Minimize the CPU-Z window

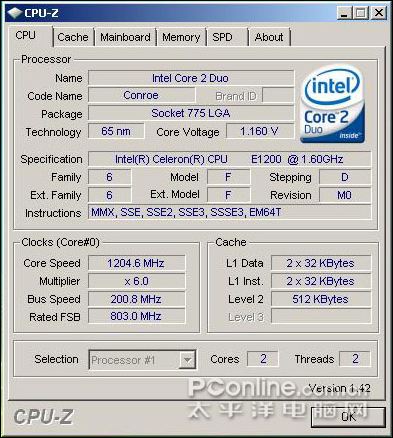click(344, 13)
